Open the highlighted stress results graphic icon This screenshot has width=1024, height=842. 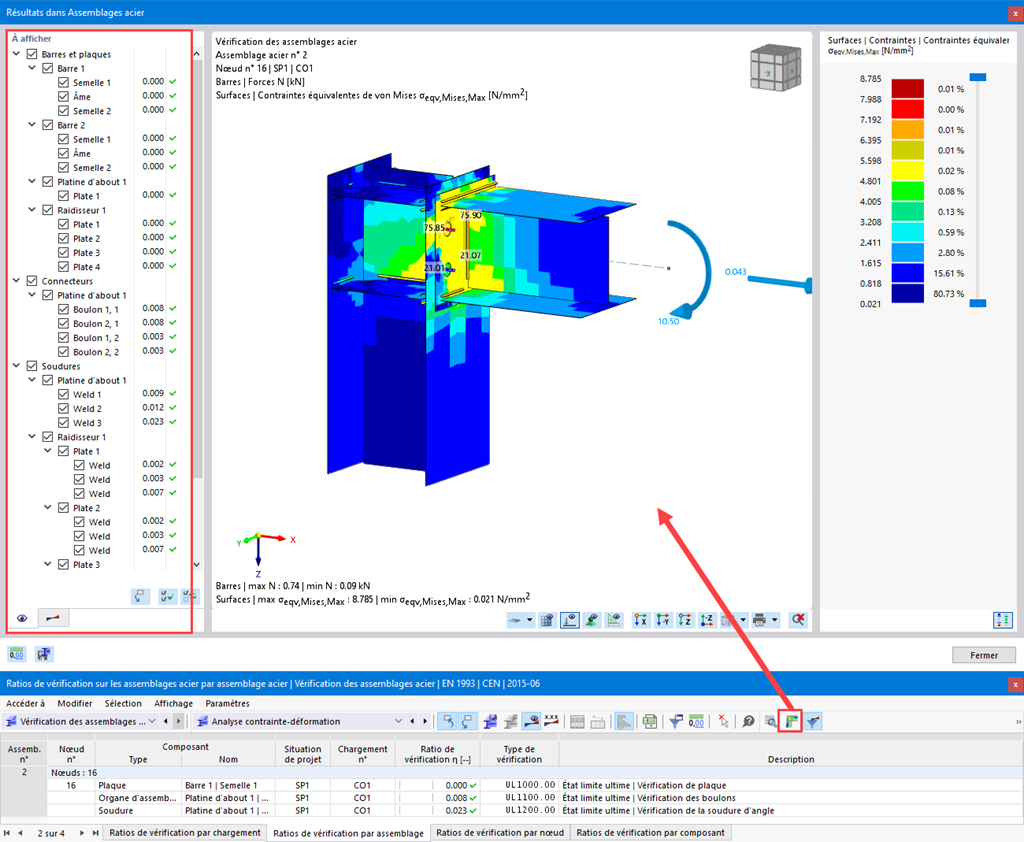point(790,722)
